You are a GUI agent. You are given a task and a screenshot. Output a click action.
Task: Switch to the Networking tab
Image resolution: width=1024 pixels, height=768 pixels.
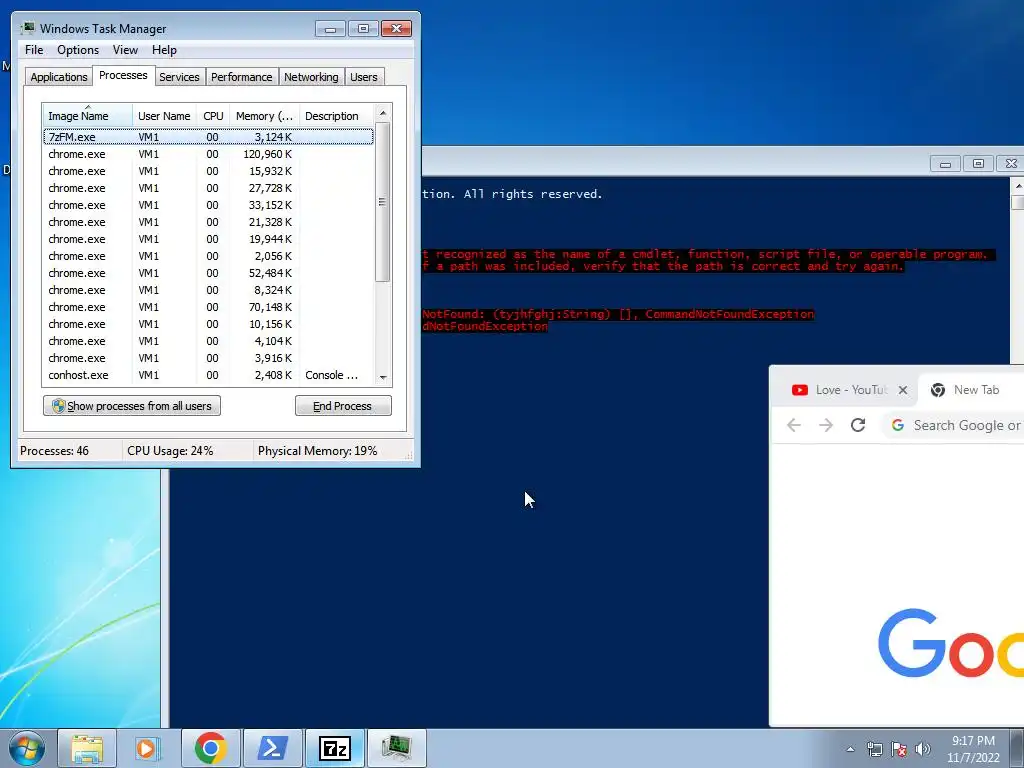pos(311,77)
